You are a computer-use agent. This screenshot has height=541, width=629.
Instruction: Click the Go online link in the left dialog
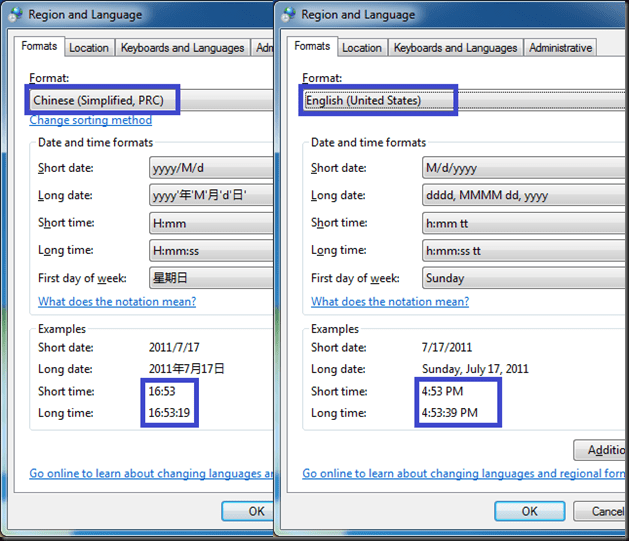(x=150, y=474)
